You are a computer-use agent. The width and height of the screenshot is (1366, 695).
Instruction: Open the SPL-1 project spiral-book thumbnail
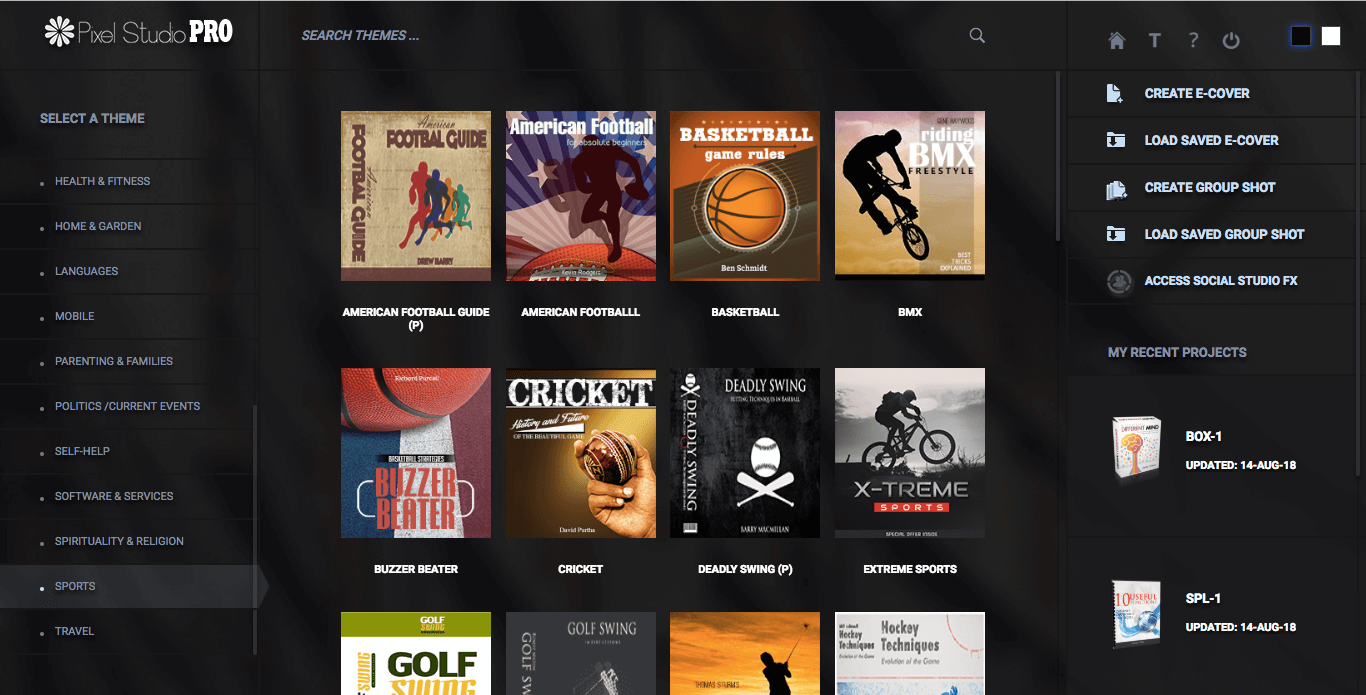[1138, 613]
